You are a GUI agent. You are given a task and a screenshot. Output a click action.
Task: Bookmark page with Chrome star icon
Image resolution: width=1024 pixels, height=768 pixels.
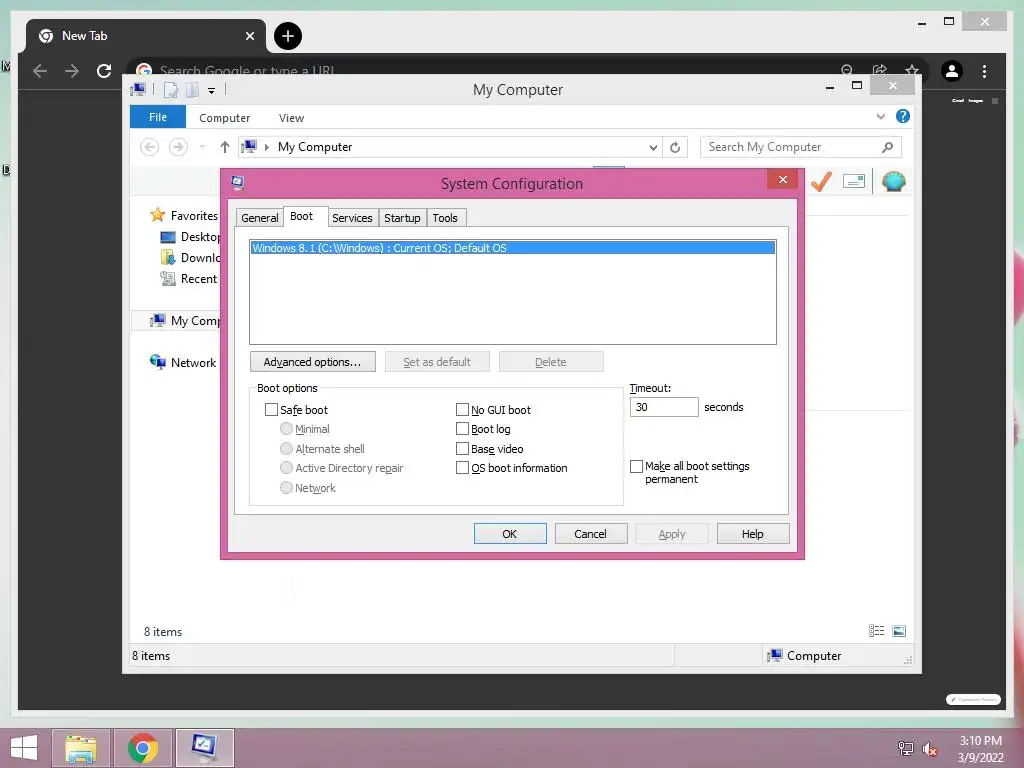coord(912,70)
